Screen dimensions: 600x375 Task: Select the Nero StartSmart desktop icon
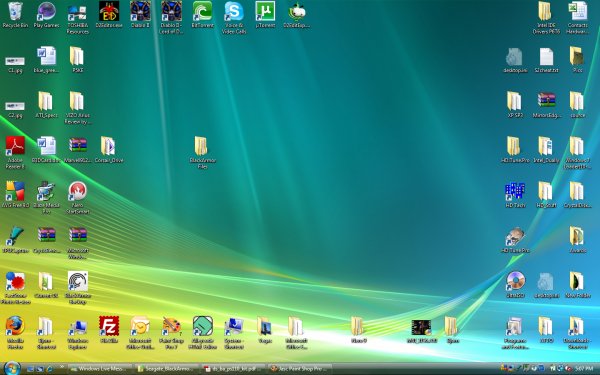click(x=78, y=197)
